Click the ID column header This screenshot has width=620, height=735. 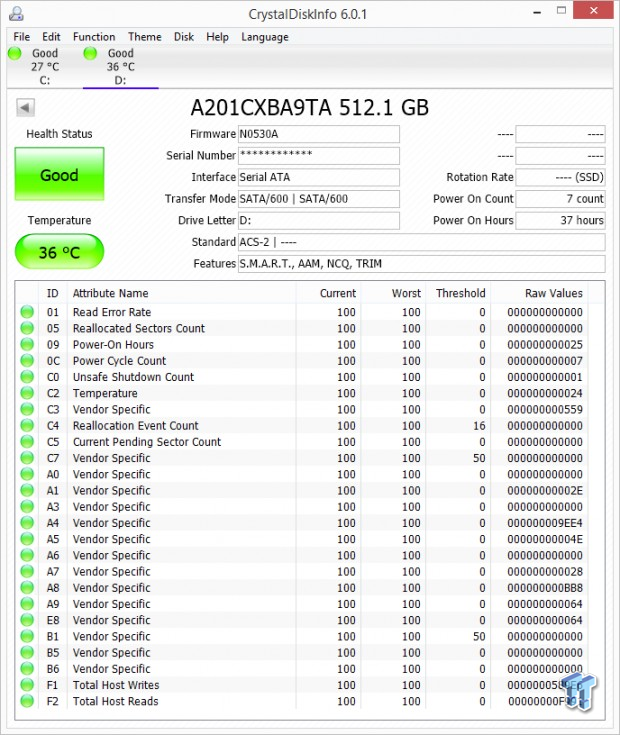[52, 293]
